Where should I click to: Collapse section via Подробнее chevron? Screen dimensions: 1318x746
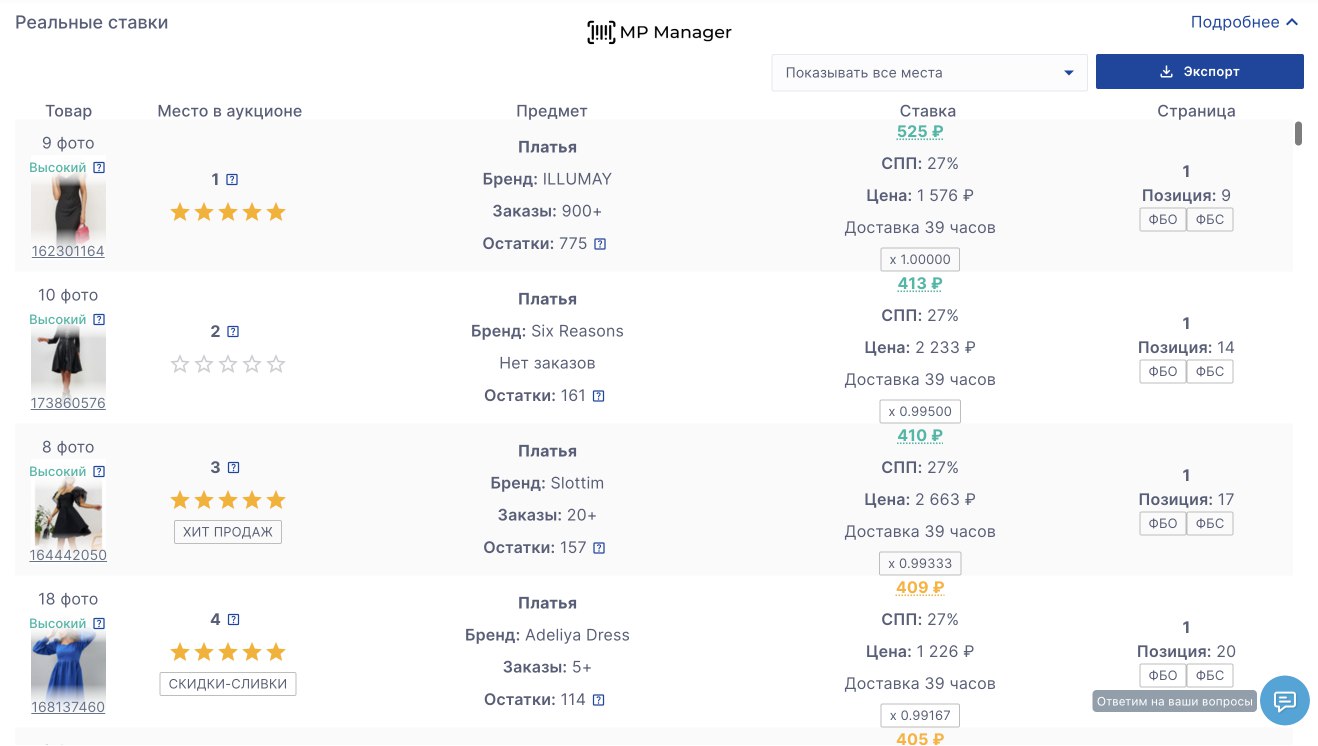point(1292,22)
